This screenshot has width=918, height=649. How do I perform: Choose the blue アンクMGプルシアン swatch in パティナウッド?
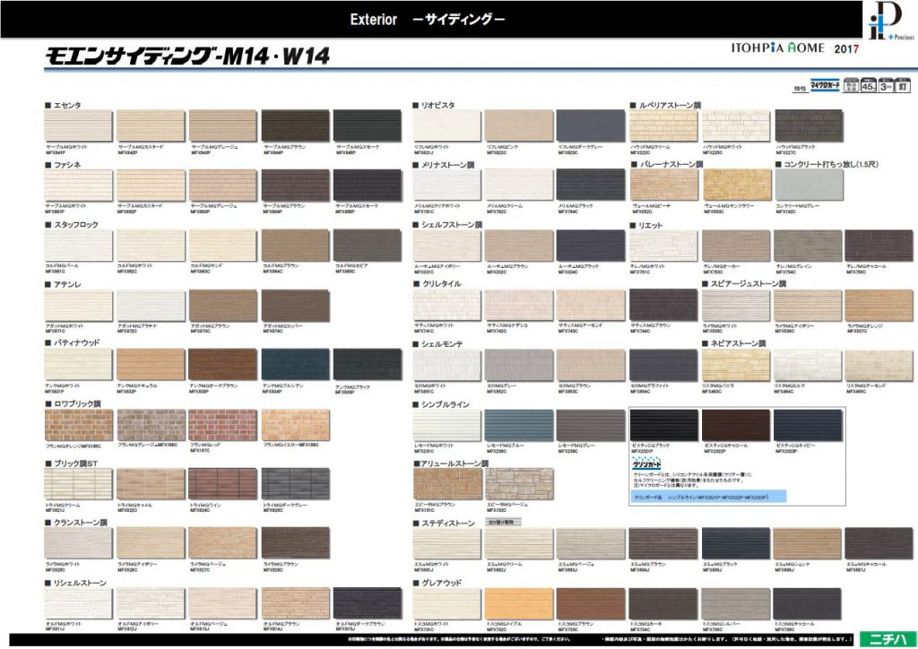tap(295, 365)
